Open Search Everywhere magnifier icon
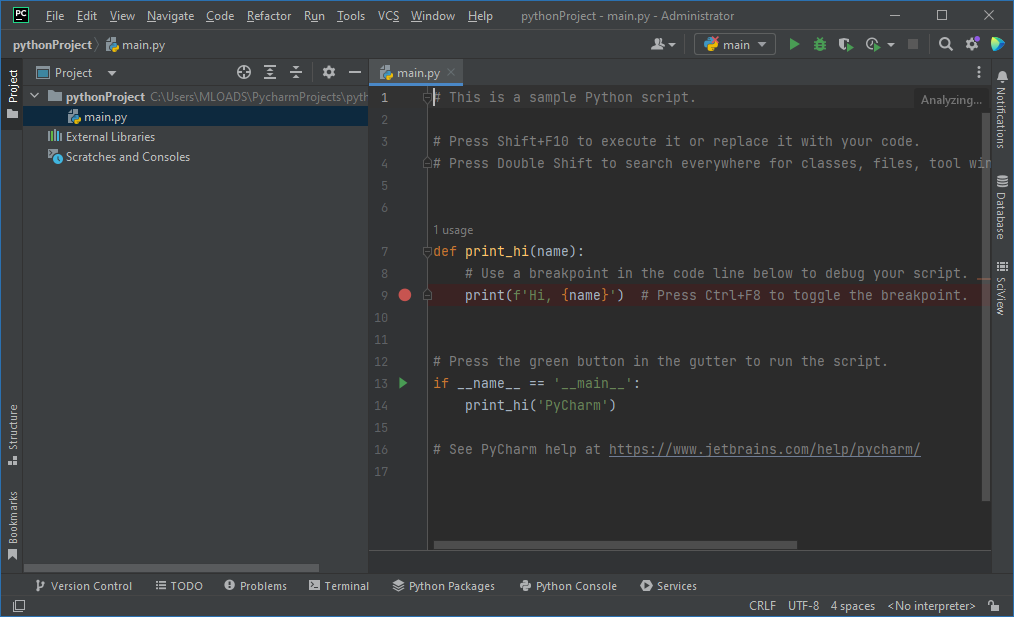This screenshot has width=1014, height=617. pos(945,44)
